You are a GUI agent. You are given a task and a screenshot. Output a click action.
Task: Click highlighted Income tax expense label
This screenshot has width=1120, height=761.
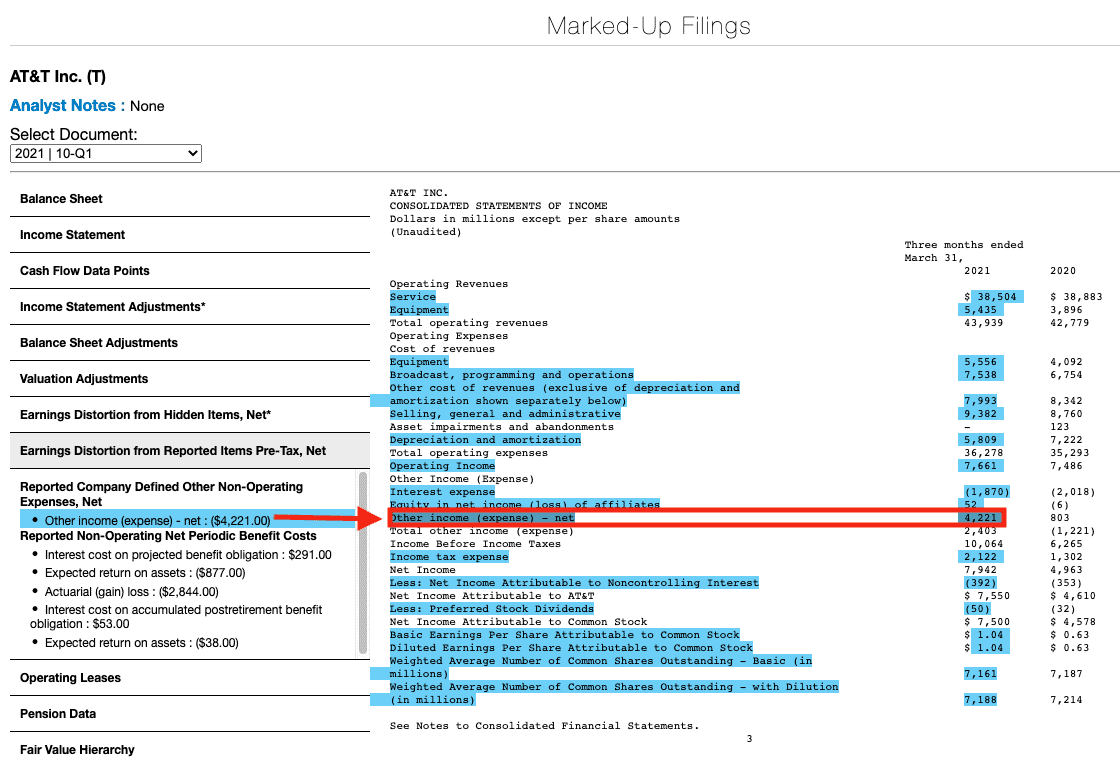[x=449, y=557]
